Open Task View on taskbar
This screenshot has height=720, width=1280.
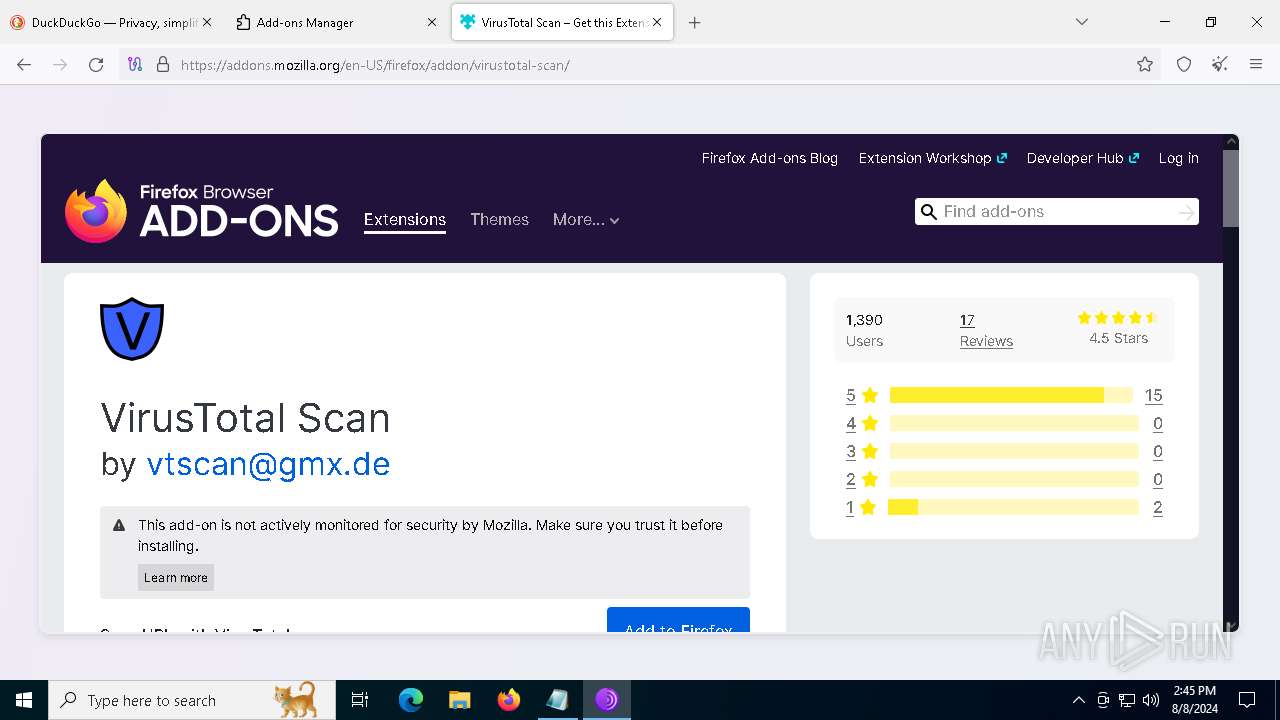point(360,700)
